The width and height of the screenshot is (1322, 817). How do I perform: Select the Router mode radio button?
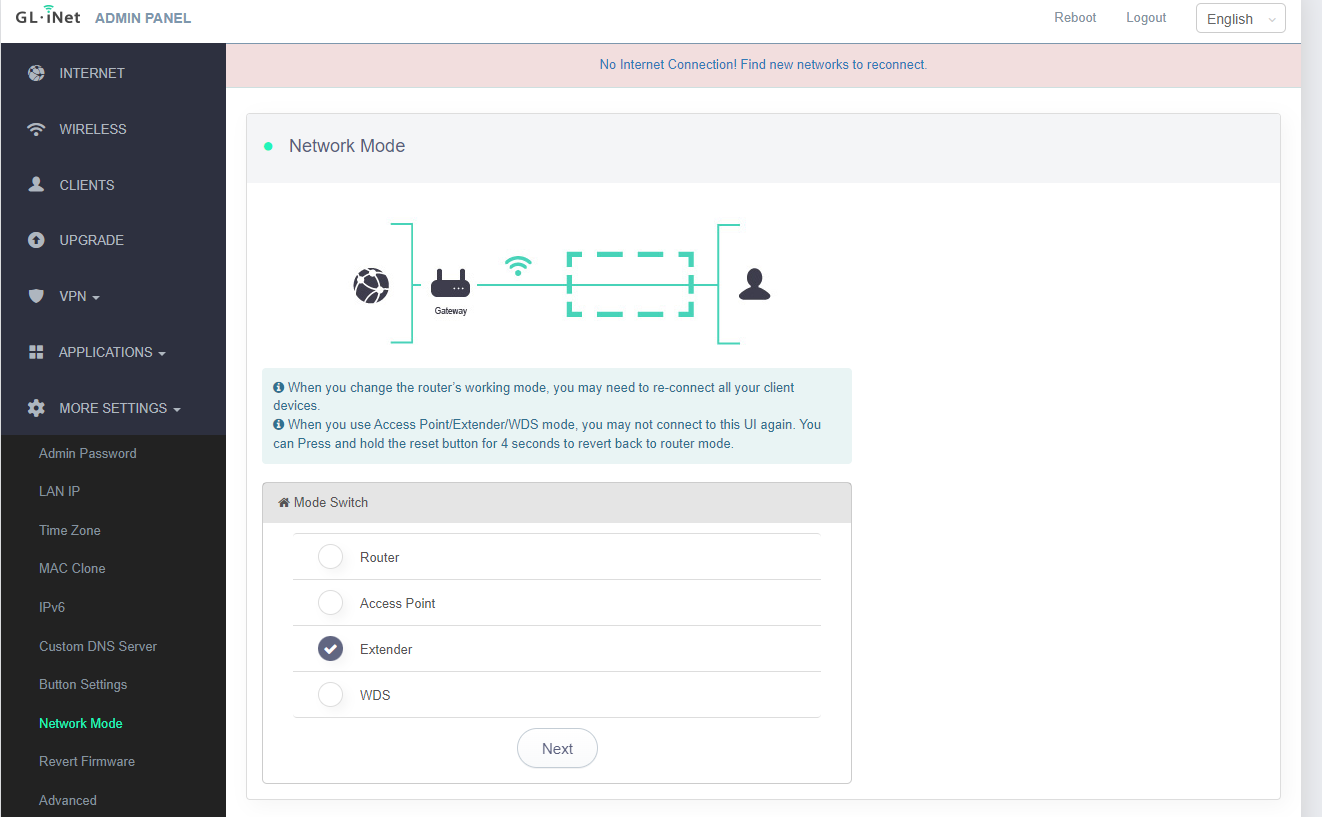(330, 557)
